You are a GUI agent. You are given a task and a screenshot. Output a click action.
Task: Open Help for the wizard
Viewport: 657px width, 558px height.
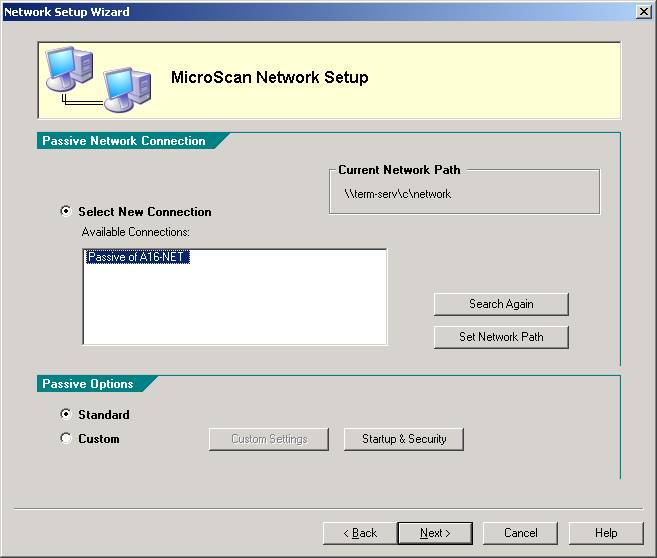[x=606, y=533]
